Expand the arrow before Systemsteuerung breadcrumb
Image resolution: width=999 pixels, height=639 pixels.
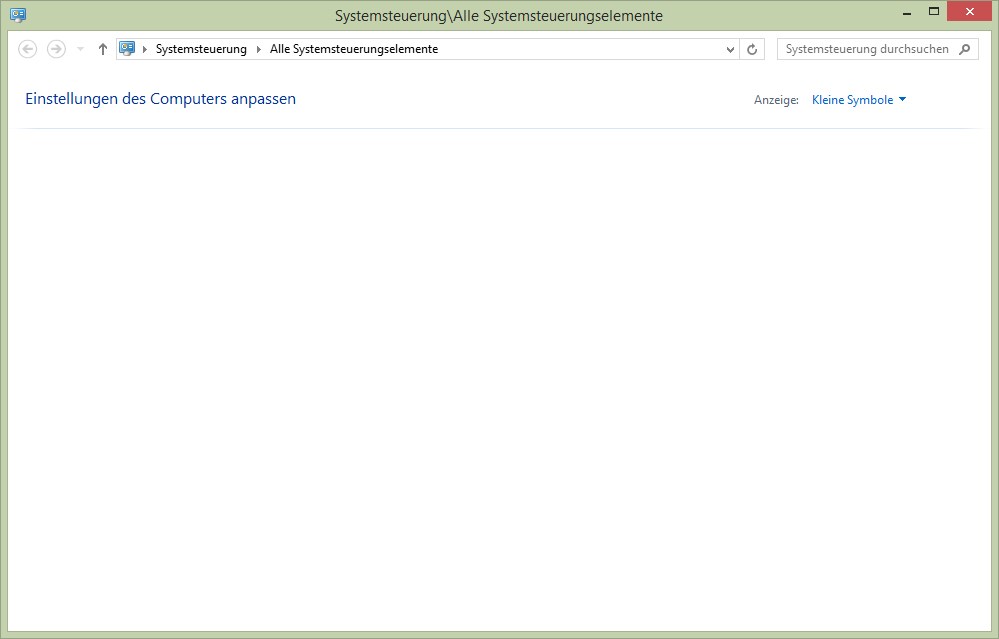tap(145, 49)
